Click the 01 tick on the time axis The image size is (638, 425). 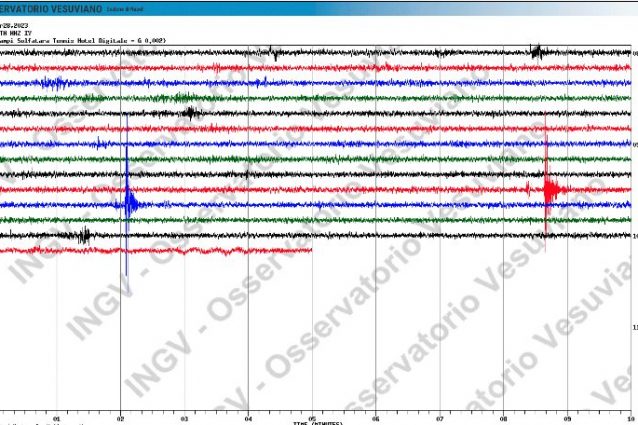coord(56,418)
